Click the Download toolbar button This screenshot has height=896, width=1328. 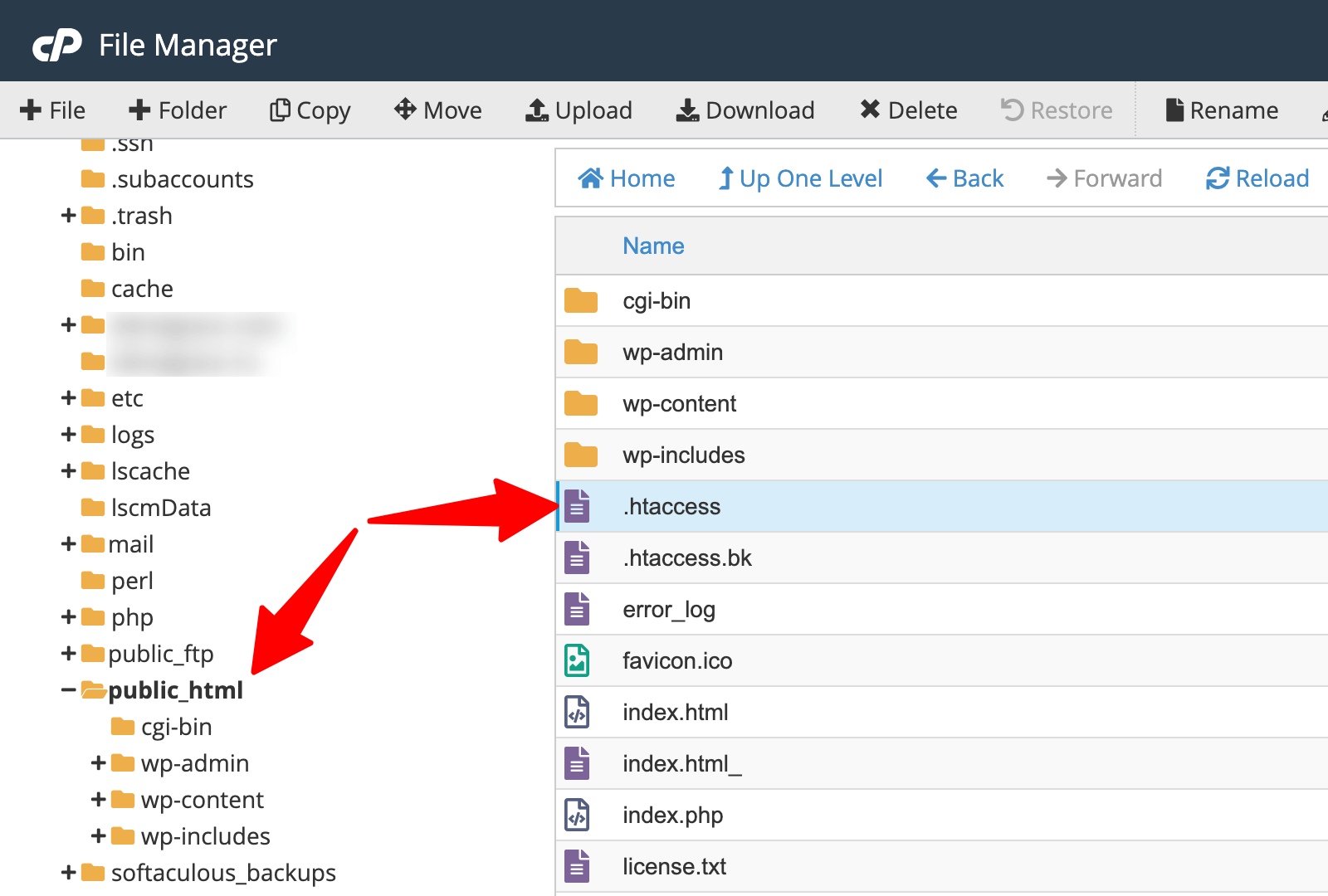tap(745, 110)
